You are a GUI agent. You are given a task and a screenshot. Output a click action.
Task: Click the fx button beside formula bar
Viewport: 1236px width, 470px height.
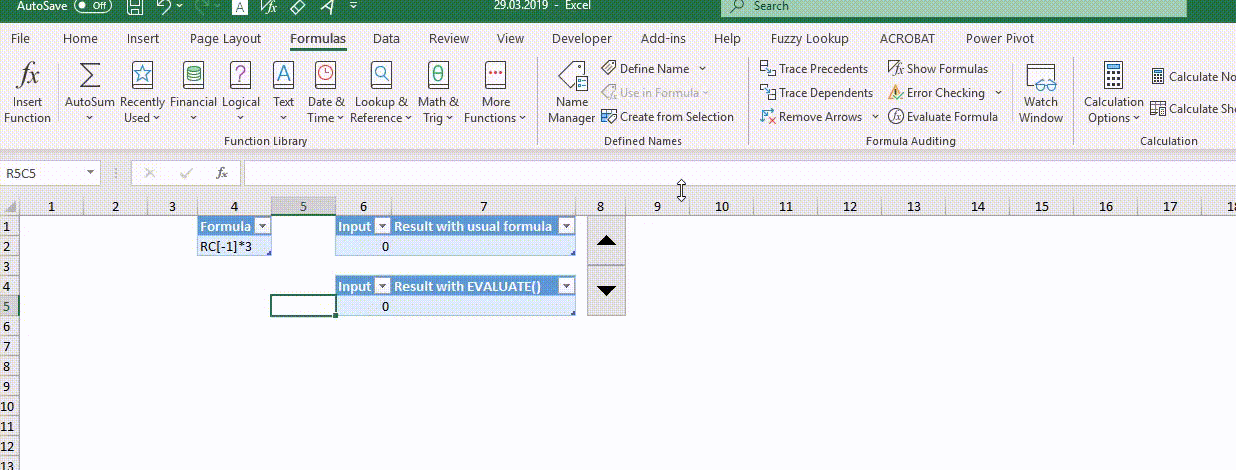pyautogui.click(x=222, y=173)
